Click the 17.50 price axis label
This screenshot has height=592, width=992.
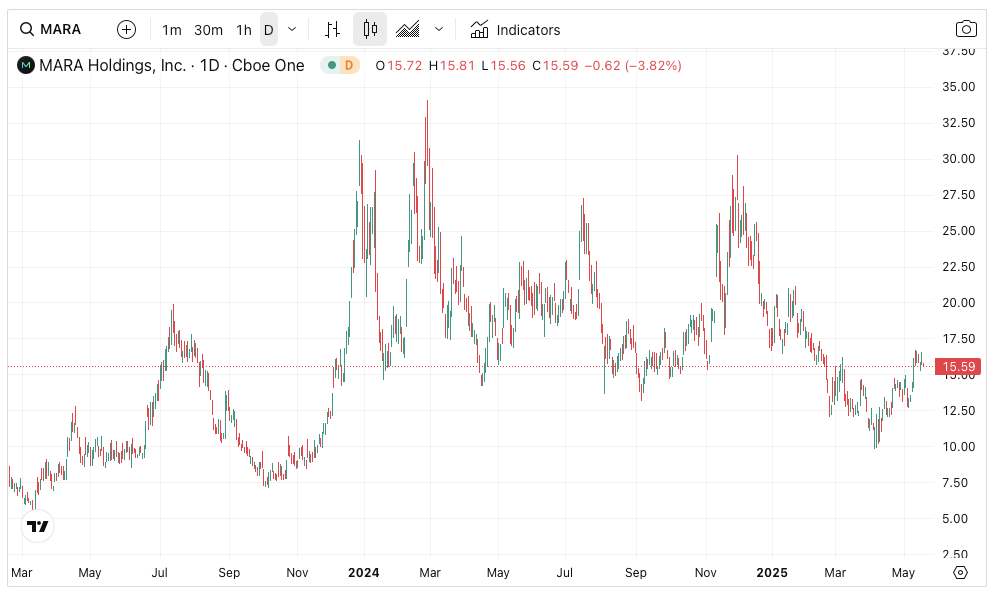tap(958, 339)
